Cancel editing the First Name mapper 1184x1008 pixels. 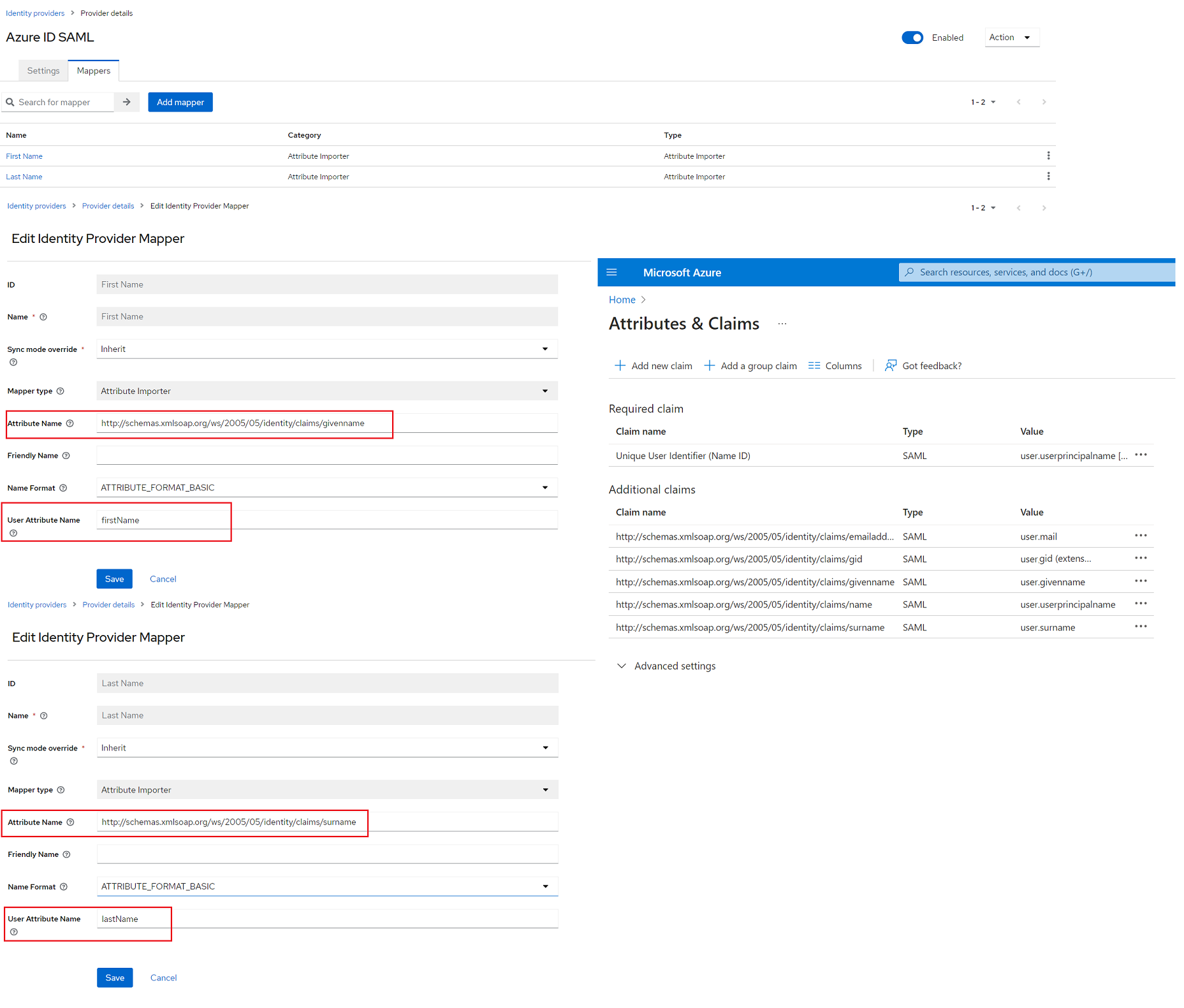163,579
